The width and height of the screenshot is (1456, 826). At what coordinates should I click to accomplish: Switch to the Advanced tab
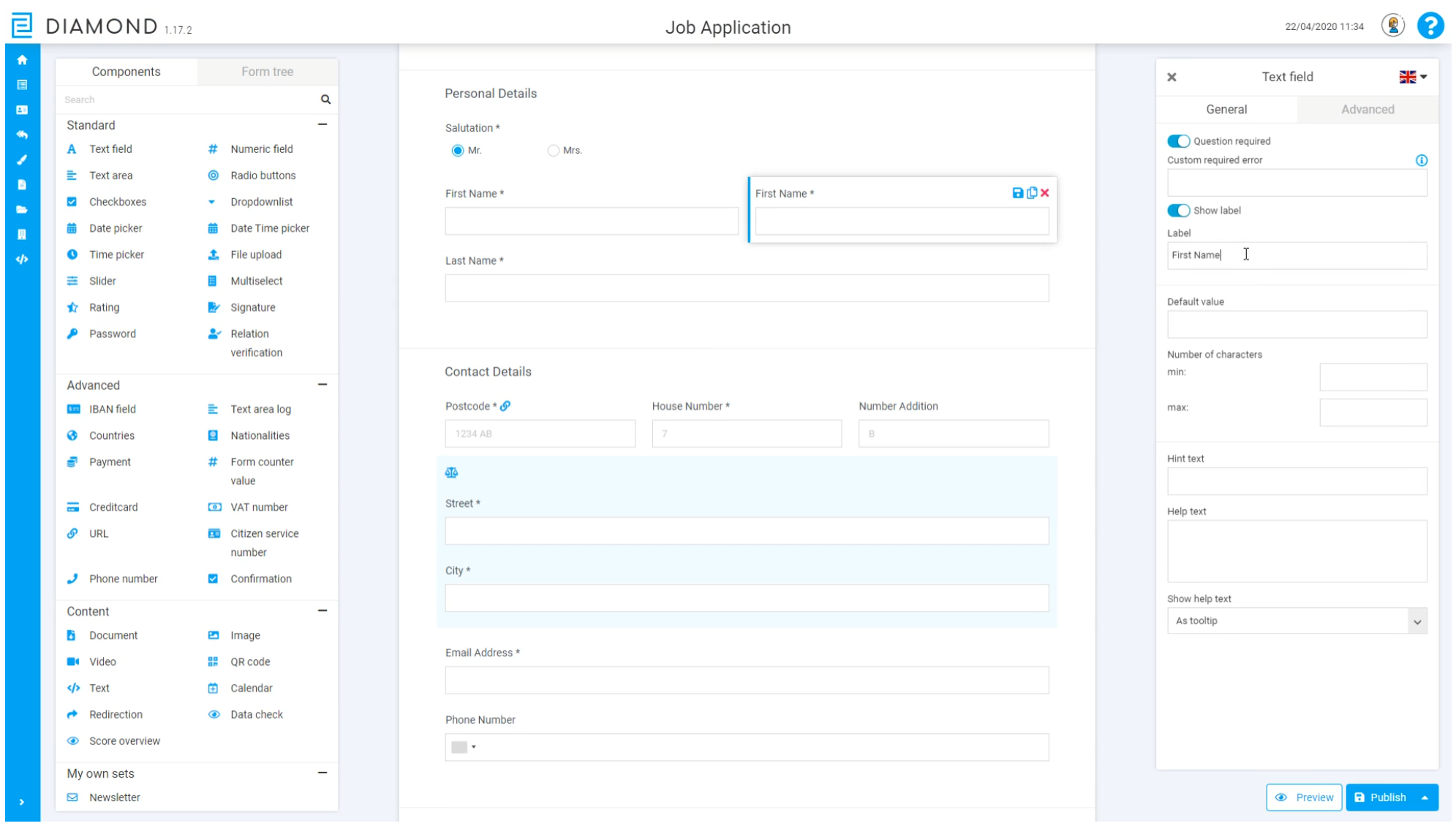click(x=1368, y=109)
